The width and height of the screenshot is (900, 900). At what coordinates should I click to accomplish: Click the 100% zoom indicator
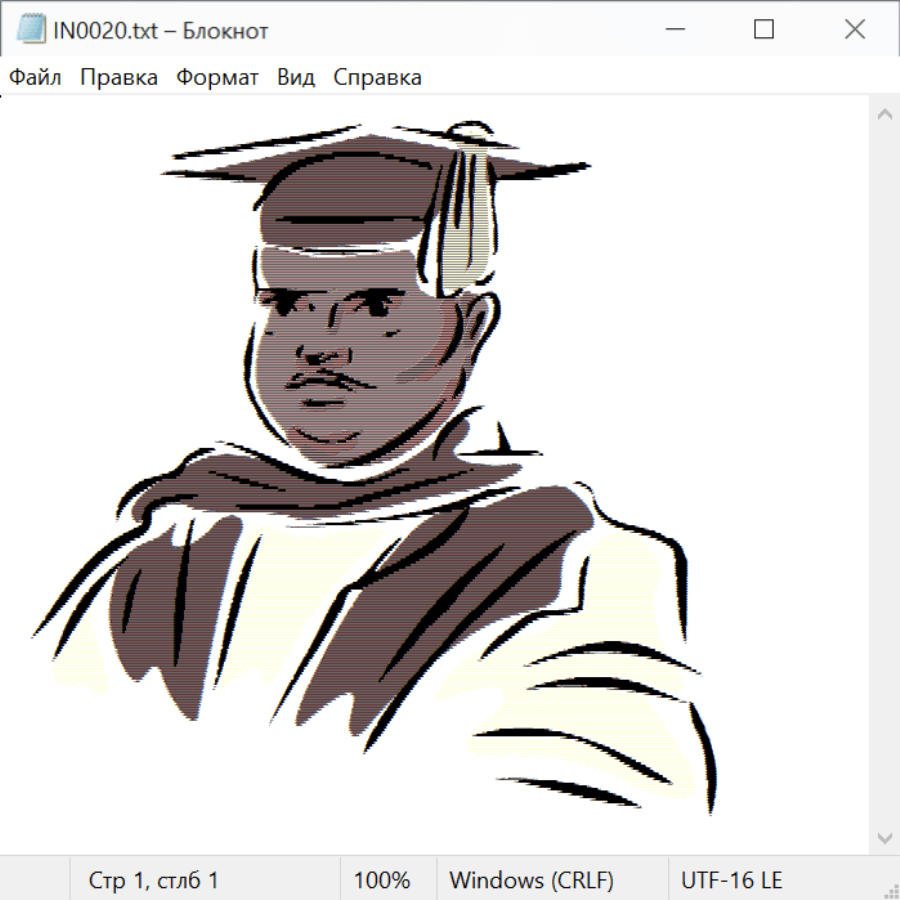point(382,880)
